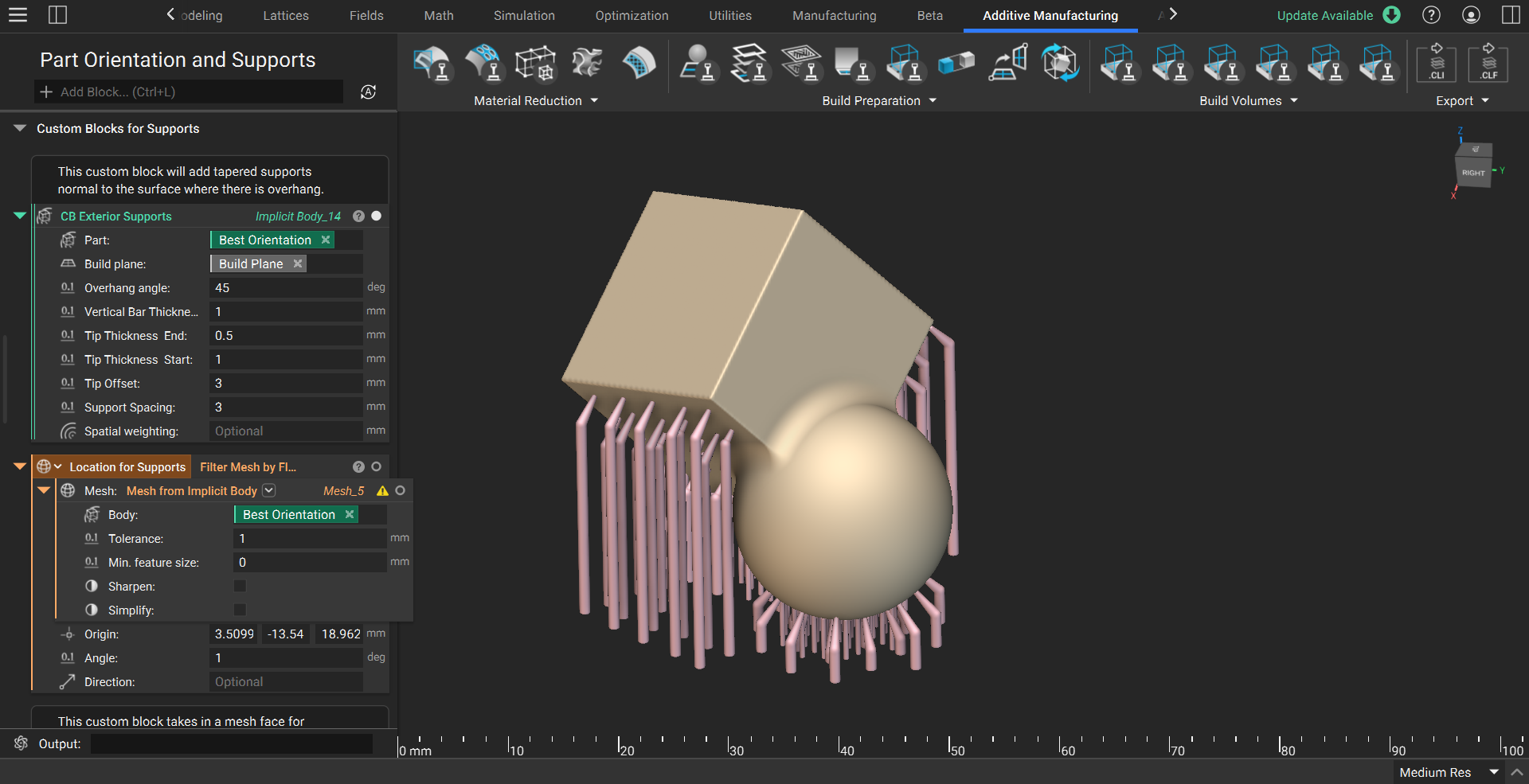Toggle visibility of CB Exterior Supports block
The width and height of the screenshot is (1529, 784).
377,216
